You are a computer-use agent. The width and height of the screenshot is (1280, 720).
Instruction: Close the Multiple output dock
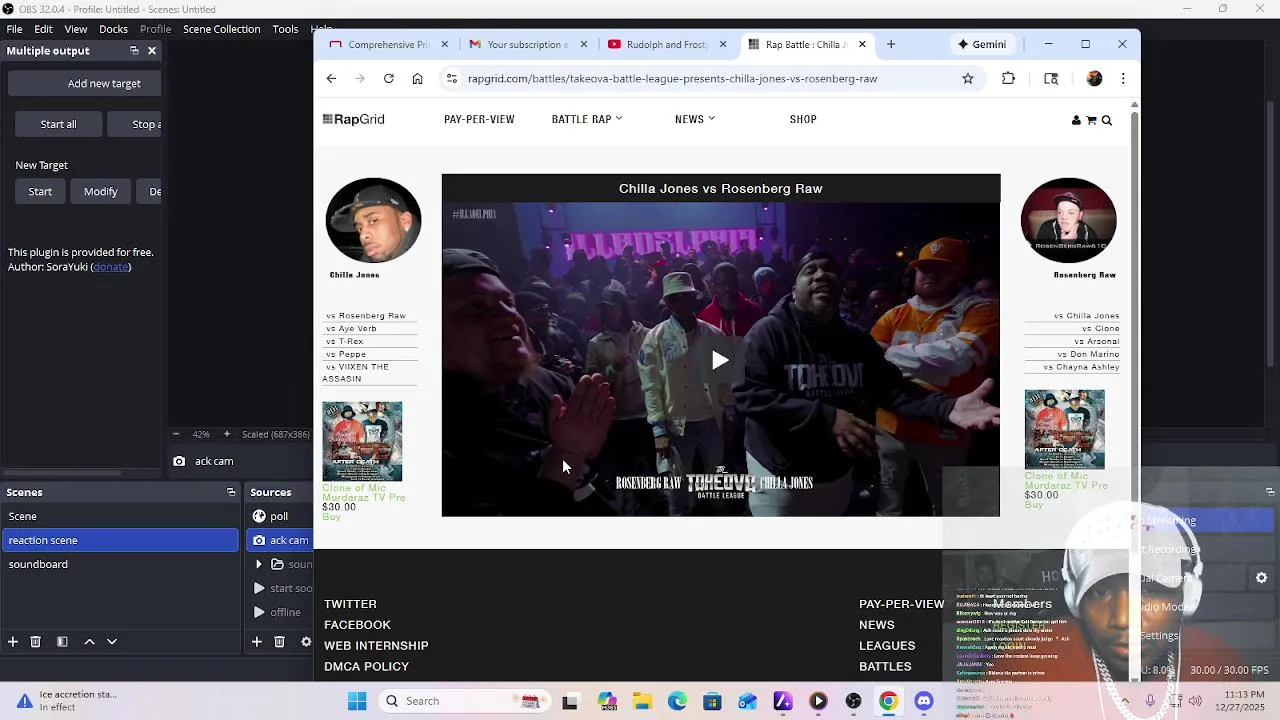point(152,51)
